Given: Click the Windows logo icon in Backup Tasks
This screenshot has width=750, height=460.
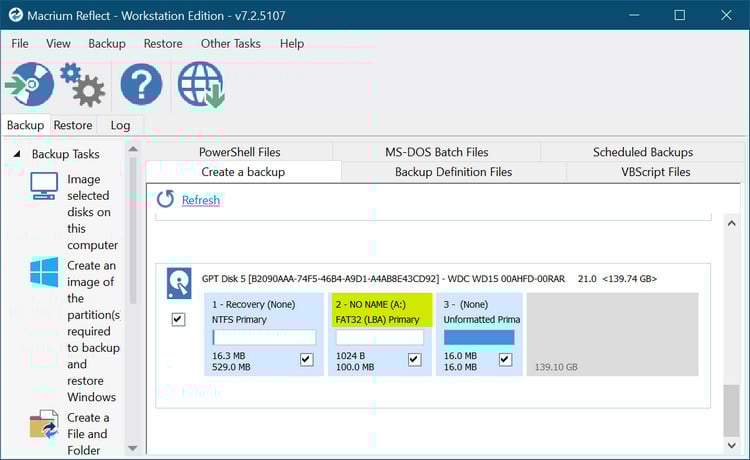Looking at the screenshot, I should [44, 272].
